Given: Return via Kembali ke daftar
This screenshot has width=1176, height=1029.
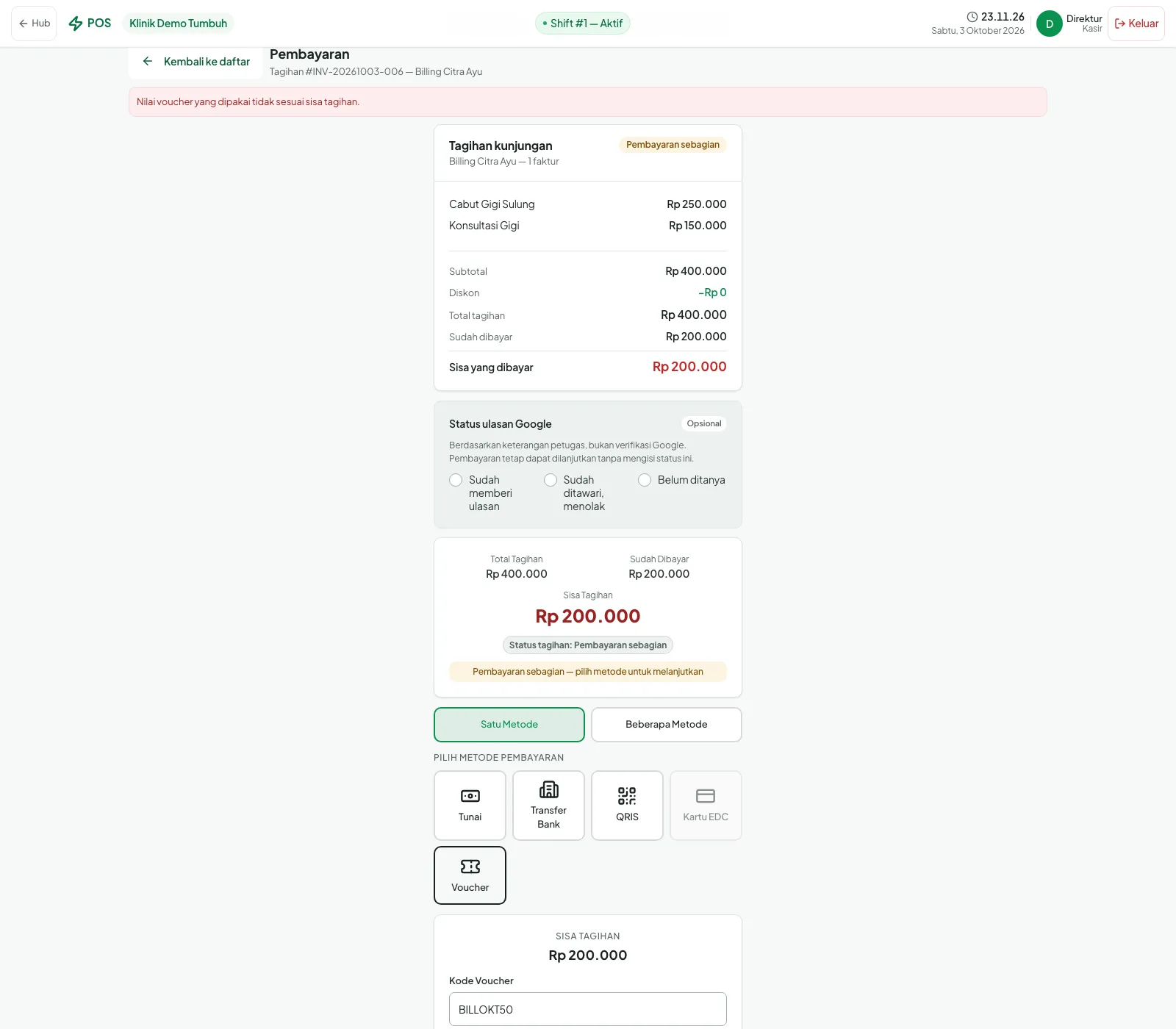Looking at the screenshot, I should tap(196, 62).
